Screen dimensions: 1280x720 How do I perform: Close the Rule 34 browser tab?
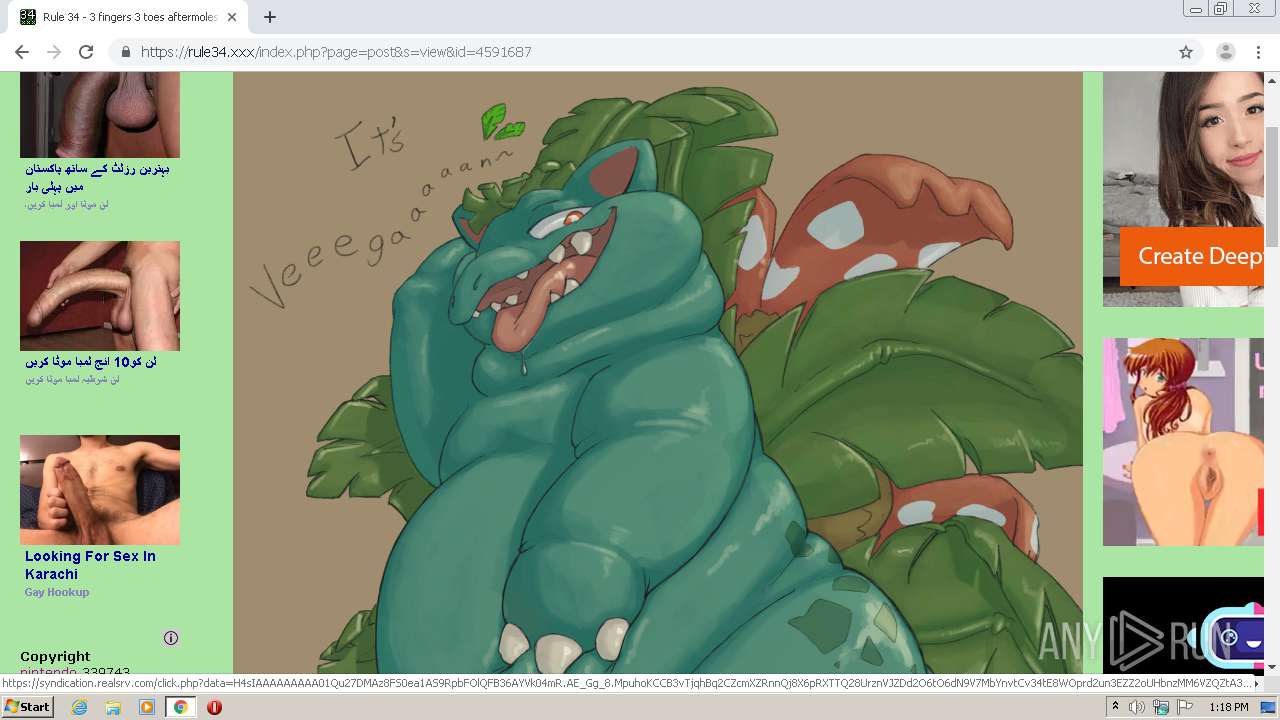[x=233, y=17]
